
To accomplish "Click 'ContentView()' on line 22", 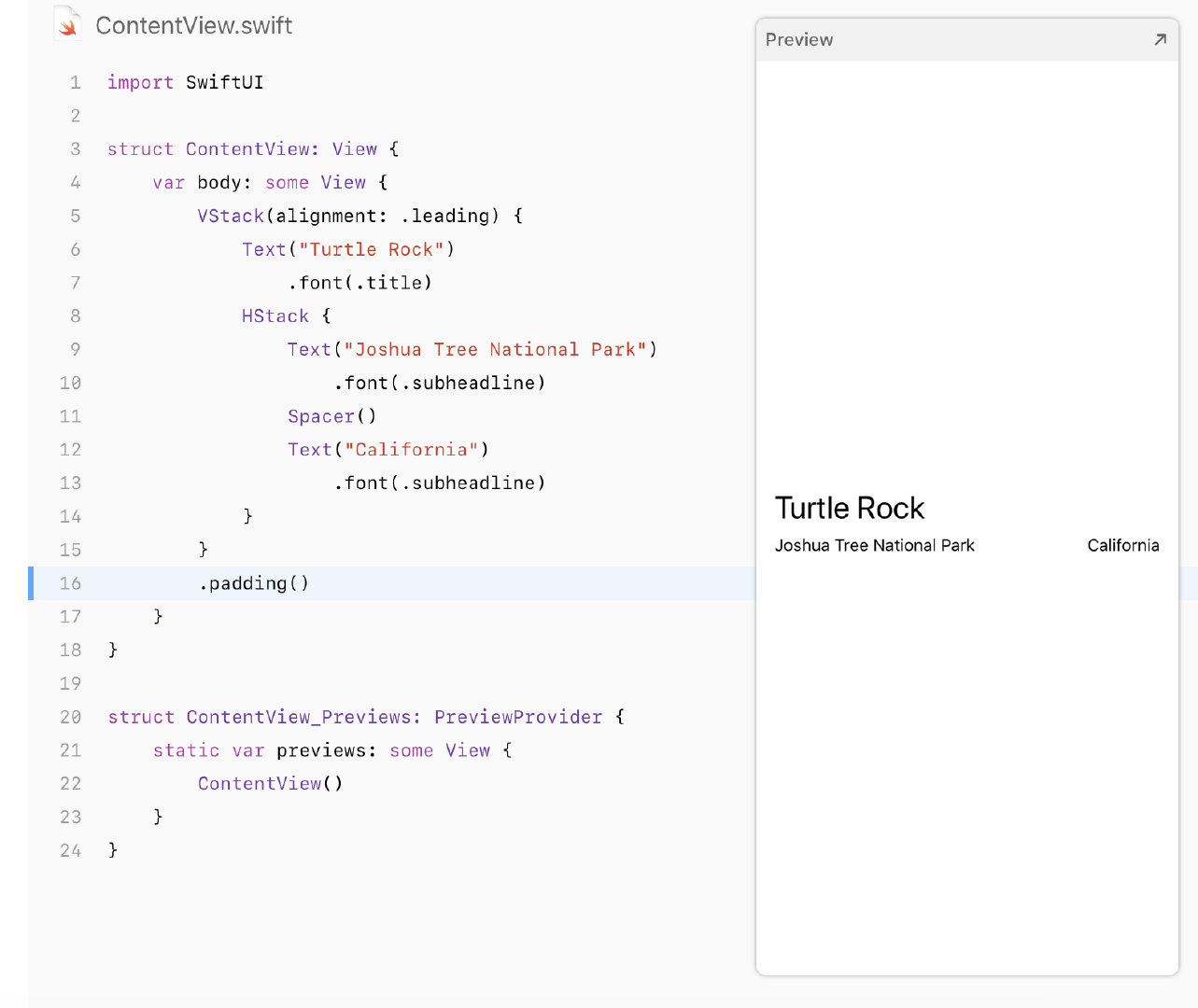I will pyautogui.click(x=270, y=784).
